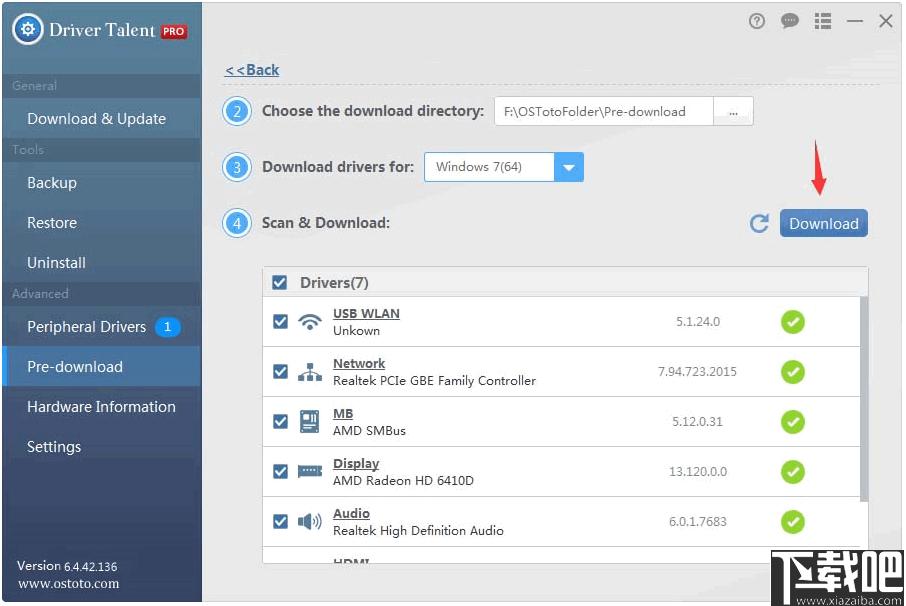Click the MB motherboard icon
906x606 pixels.
(x=310, y=422)
